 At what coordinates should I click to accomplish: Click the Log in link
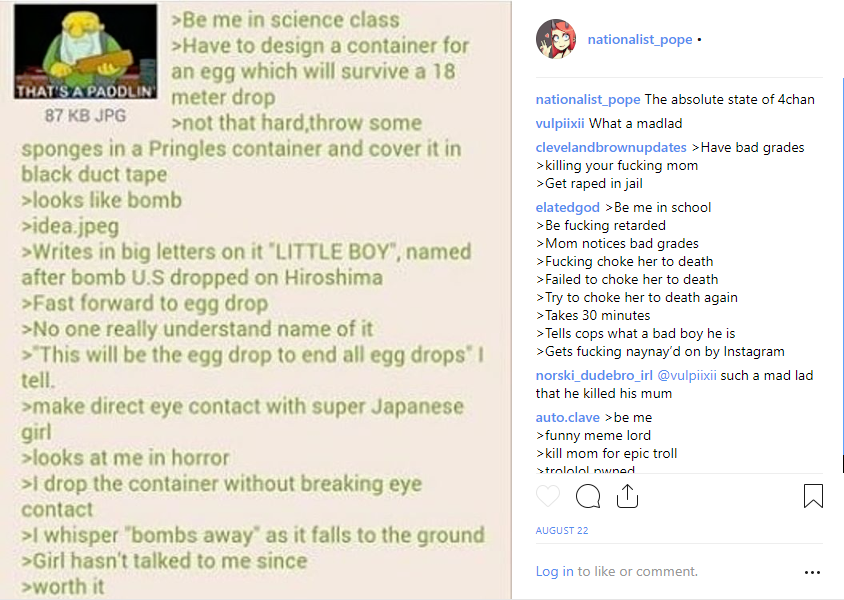click(554, 571)
